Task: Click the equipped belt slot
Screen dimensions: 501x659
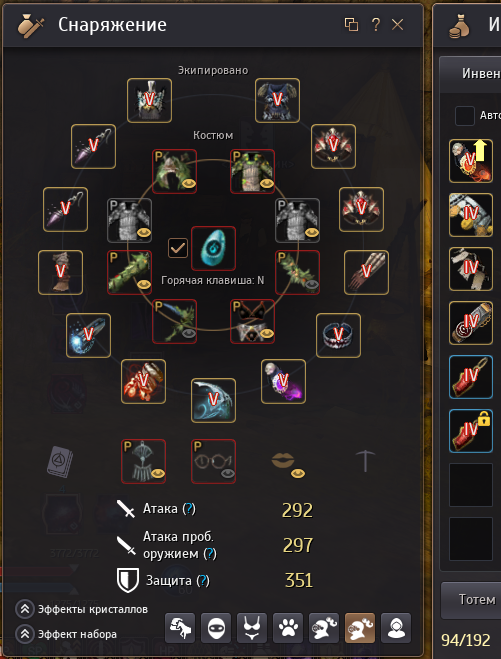Action: tap(338, 335)
